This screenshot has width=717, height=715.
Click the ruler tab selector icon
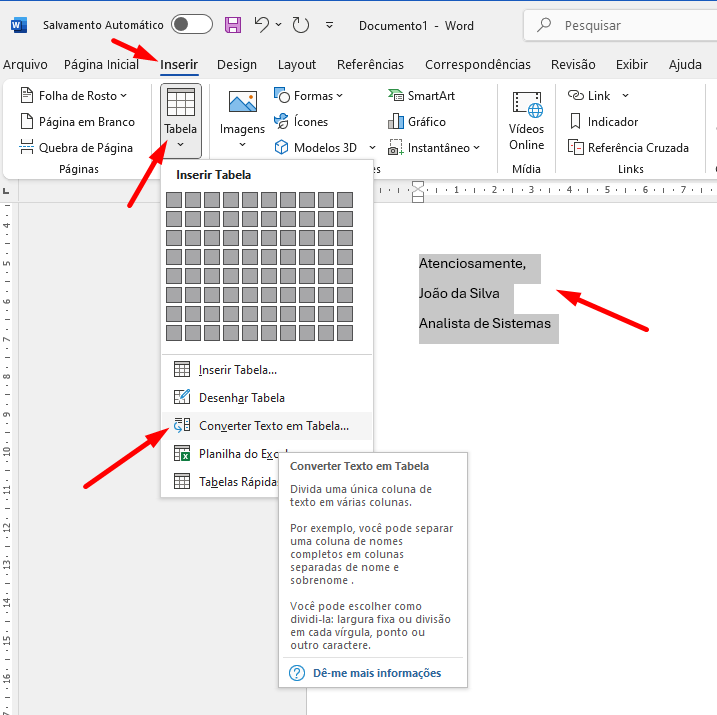(5, 191)
